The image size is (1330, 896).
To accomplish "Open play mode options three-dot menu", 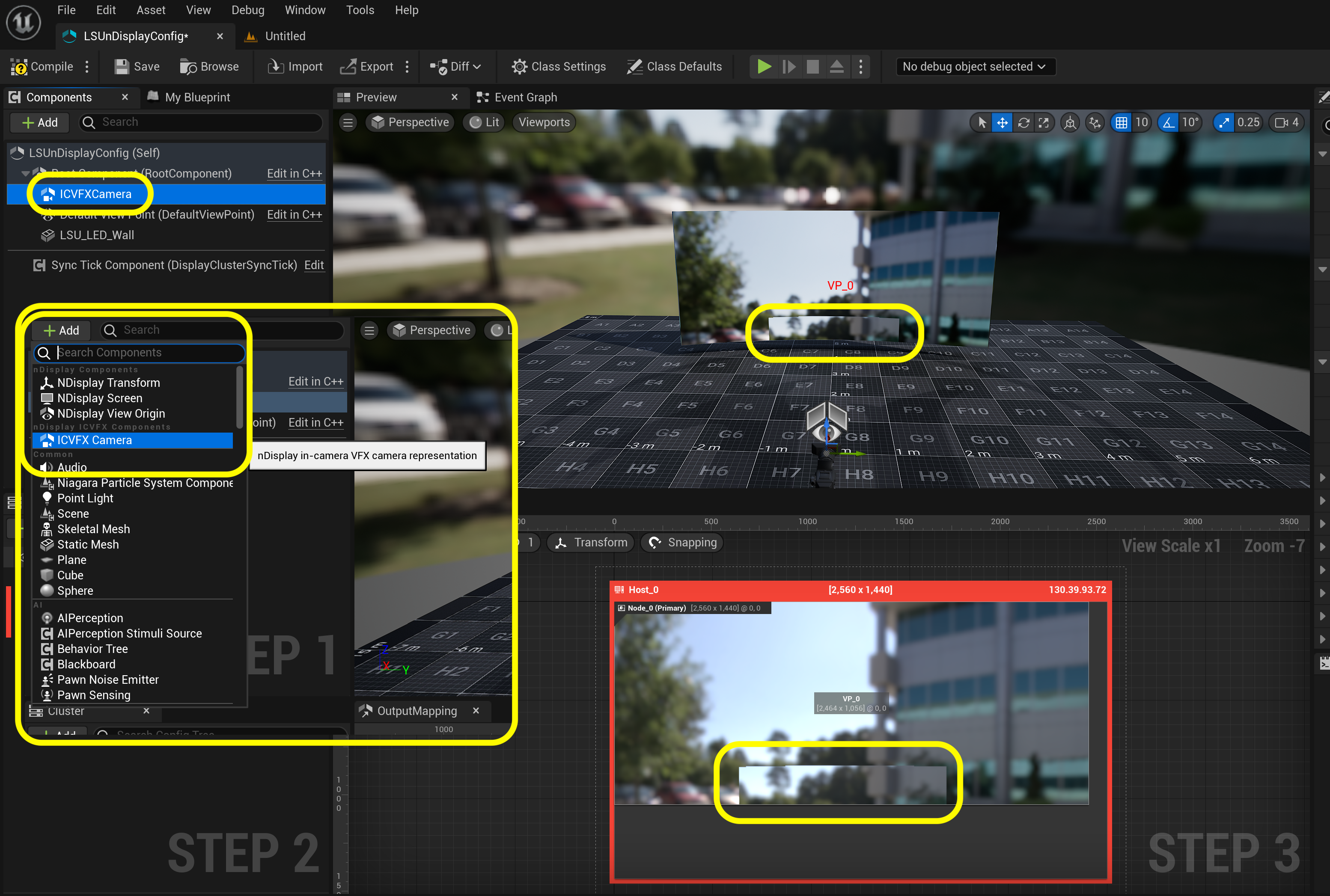I will click(860, 67).
